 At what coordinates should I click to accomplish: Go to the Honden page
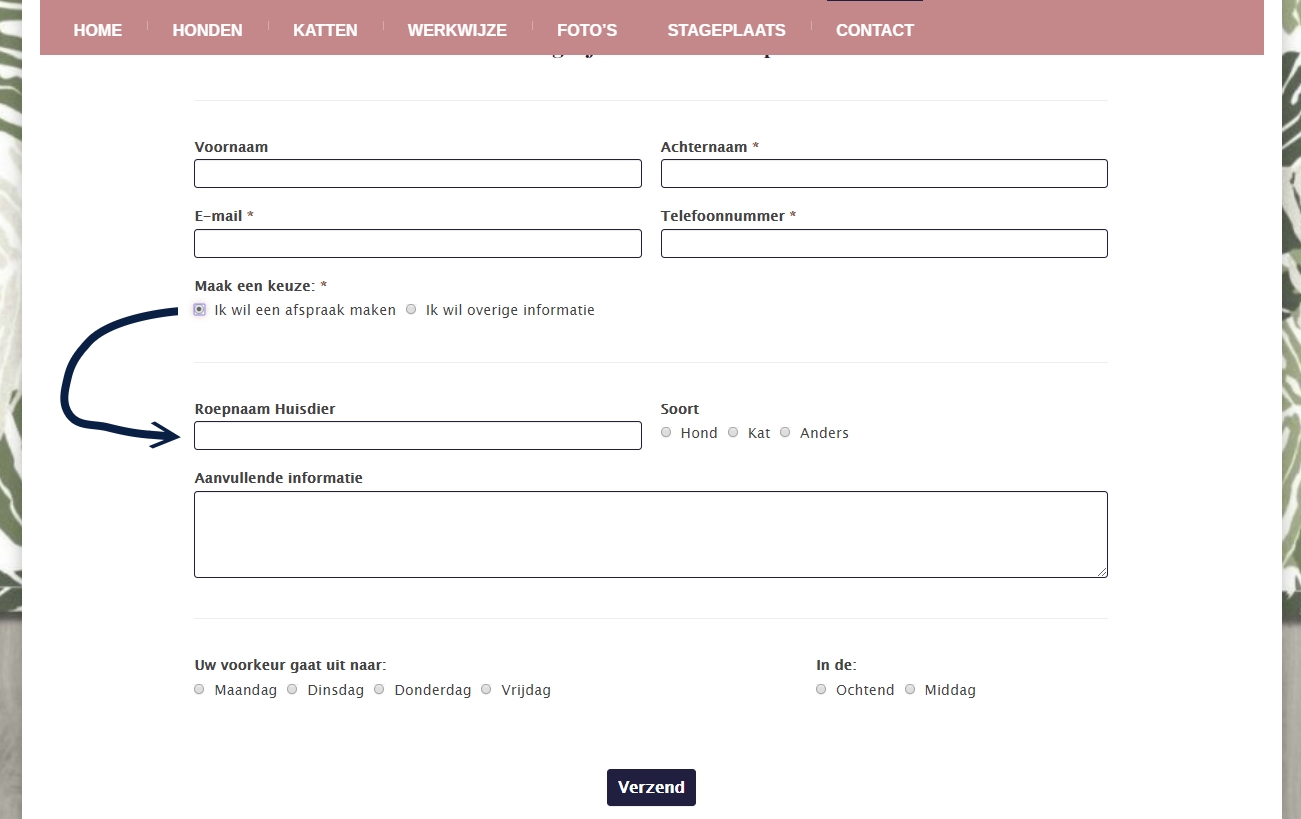tap(207, 30)
